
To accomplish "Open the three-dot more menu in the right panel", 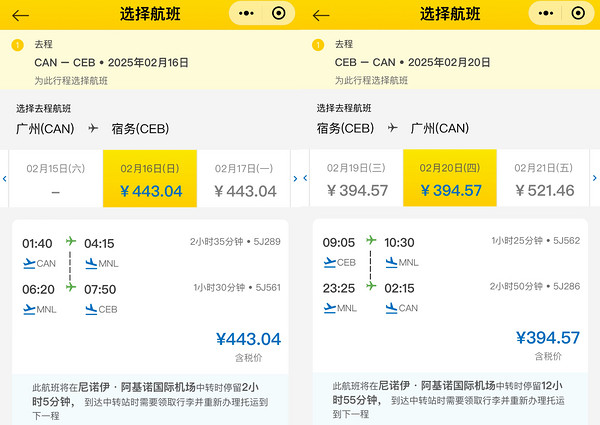I will point(546,14).
